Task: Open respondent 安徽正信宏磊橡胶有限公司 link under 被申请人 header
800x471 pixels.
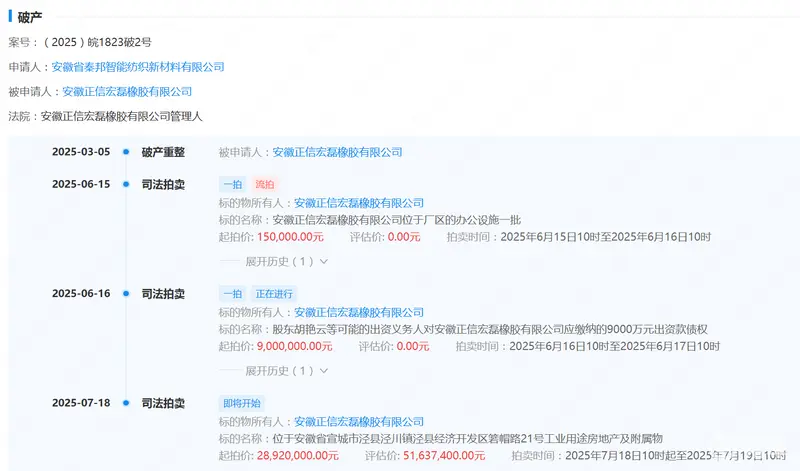Action: coord(127,92)
